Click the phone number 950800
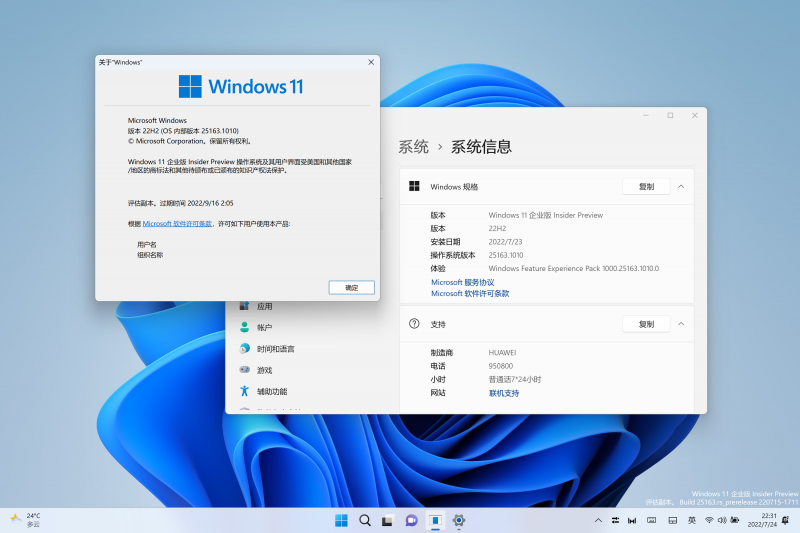 pos(501,366)
